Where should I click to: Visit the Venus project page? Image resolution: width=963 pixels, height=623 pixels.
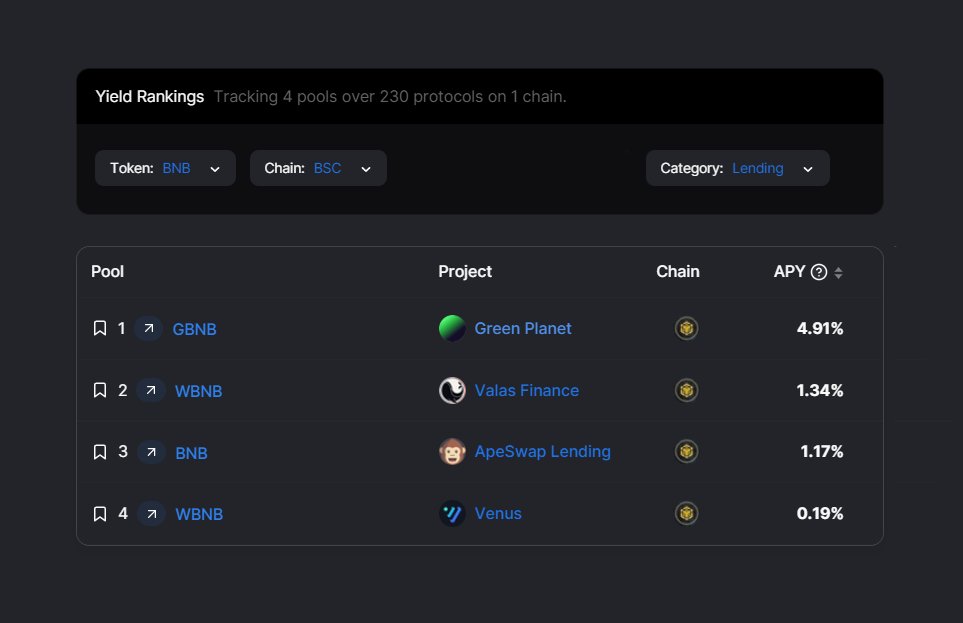tap(498, 514)
